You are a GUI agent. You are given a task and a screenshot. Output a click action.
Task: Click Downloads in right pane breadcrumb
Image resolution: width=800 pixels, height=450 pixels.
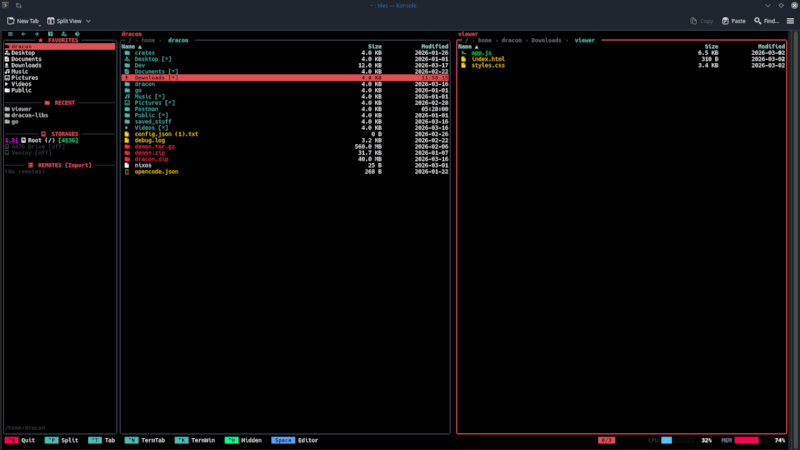click(x=546, y=40)
